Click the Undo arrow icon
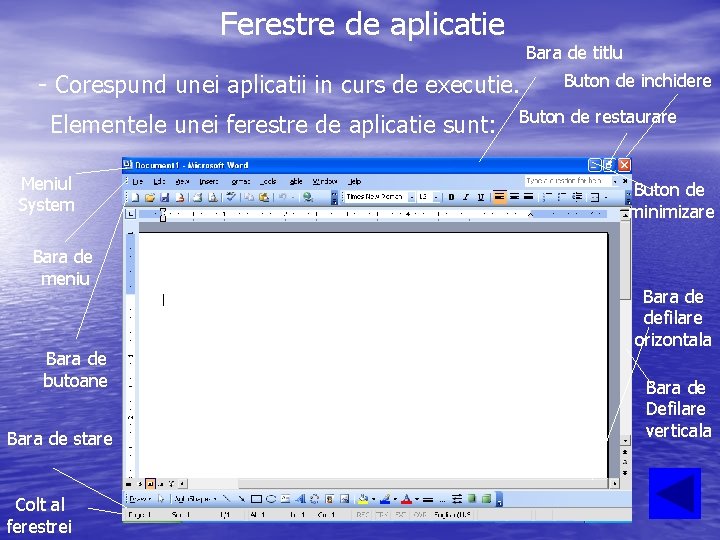This screenshot has height=540, width=720. (x=282, y=197)
